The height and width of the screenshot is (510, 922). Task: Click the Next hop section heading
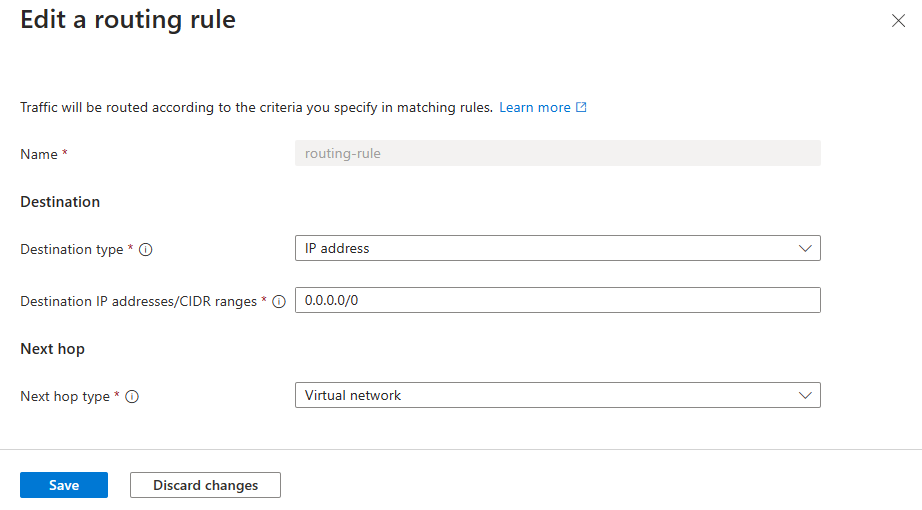(x=52, y=349)
